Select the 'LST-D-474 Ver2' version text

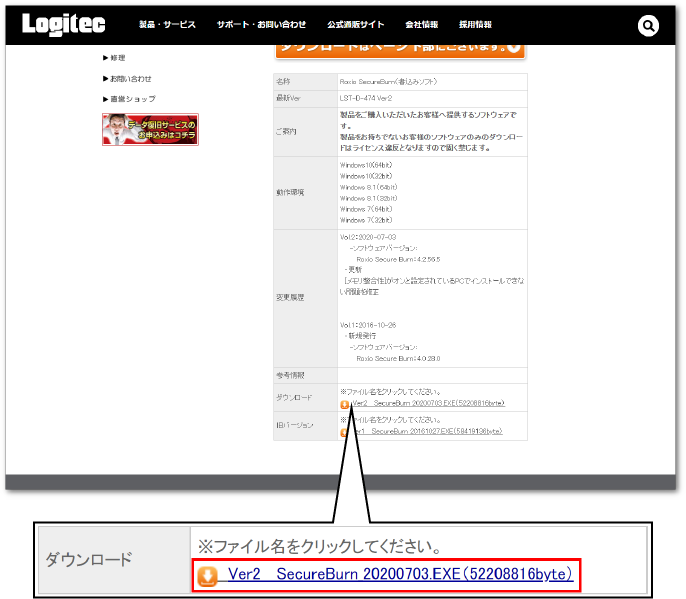[x=366, y=98]
